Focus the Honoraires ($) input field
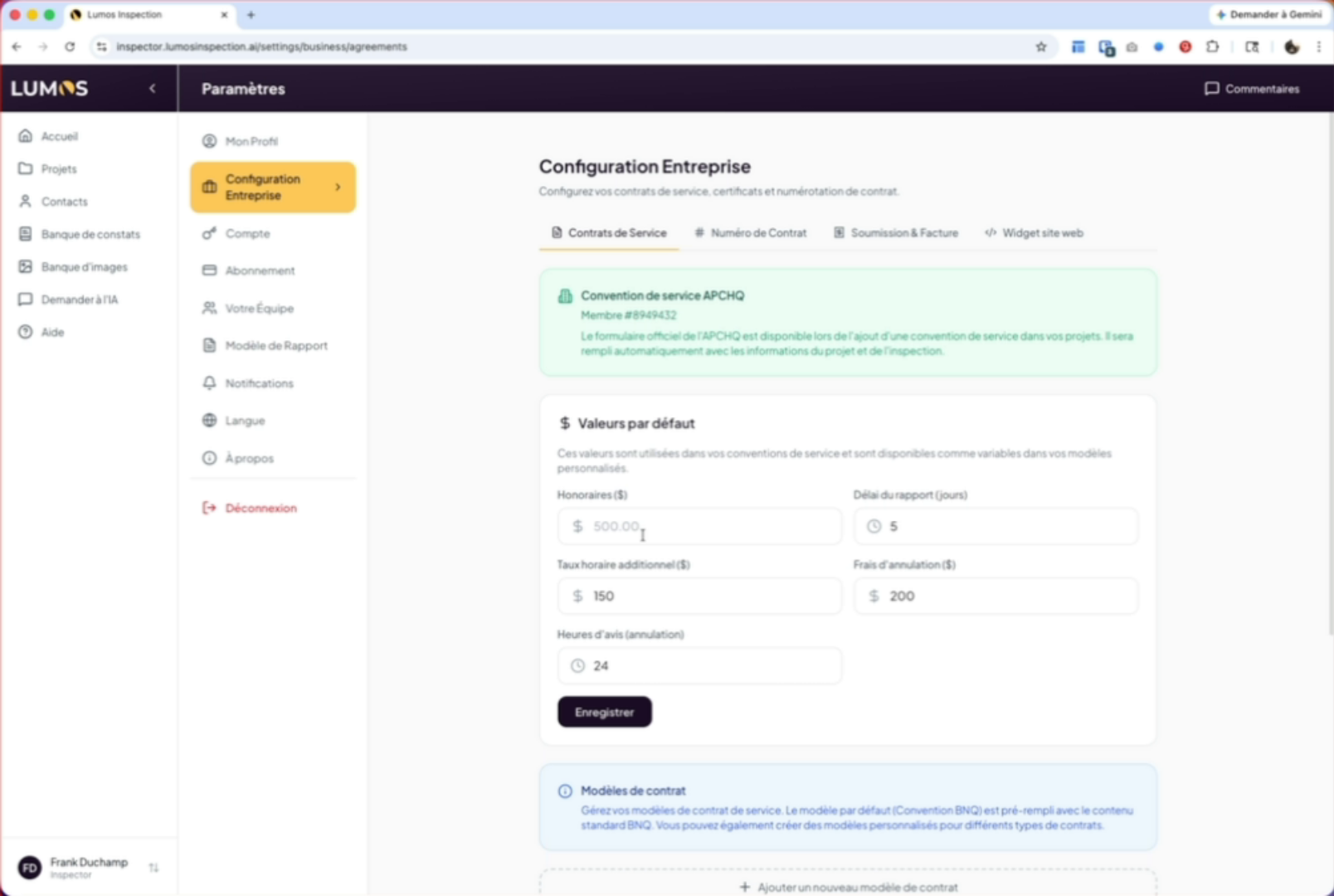 (x=710, y=527)
